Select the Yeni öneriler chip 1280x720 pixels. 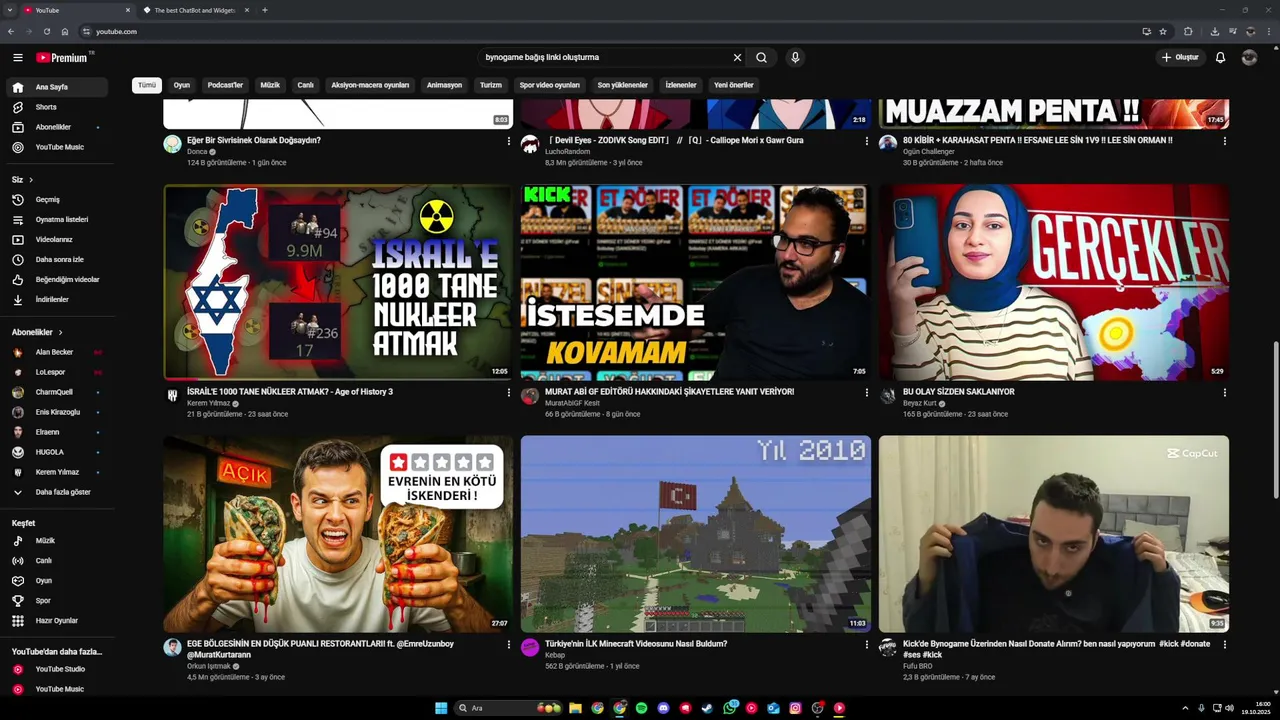pos(734,85)
